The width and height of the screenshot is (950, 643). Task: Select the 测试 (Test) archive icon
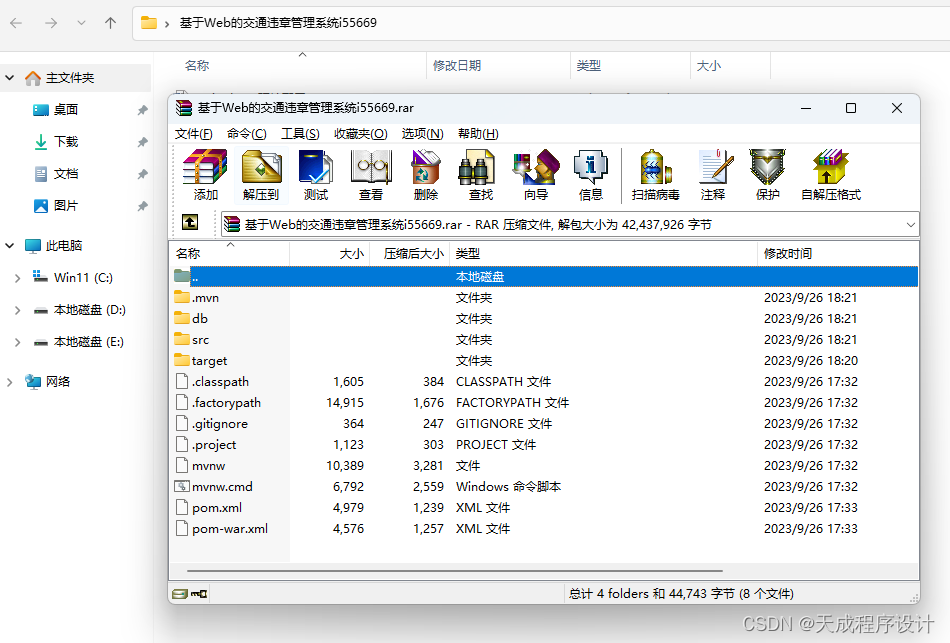(x=316, y=168)
